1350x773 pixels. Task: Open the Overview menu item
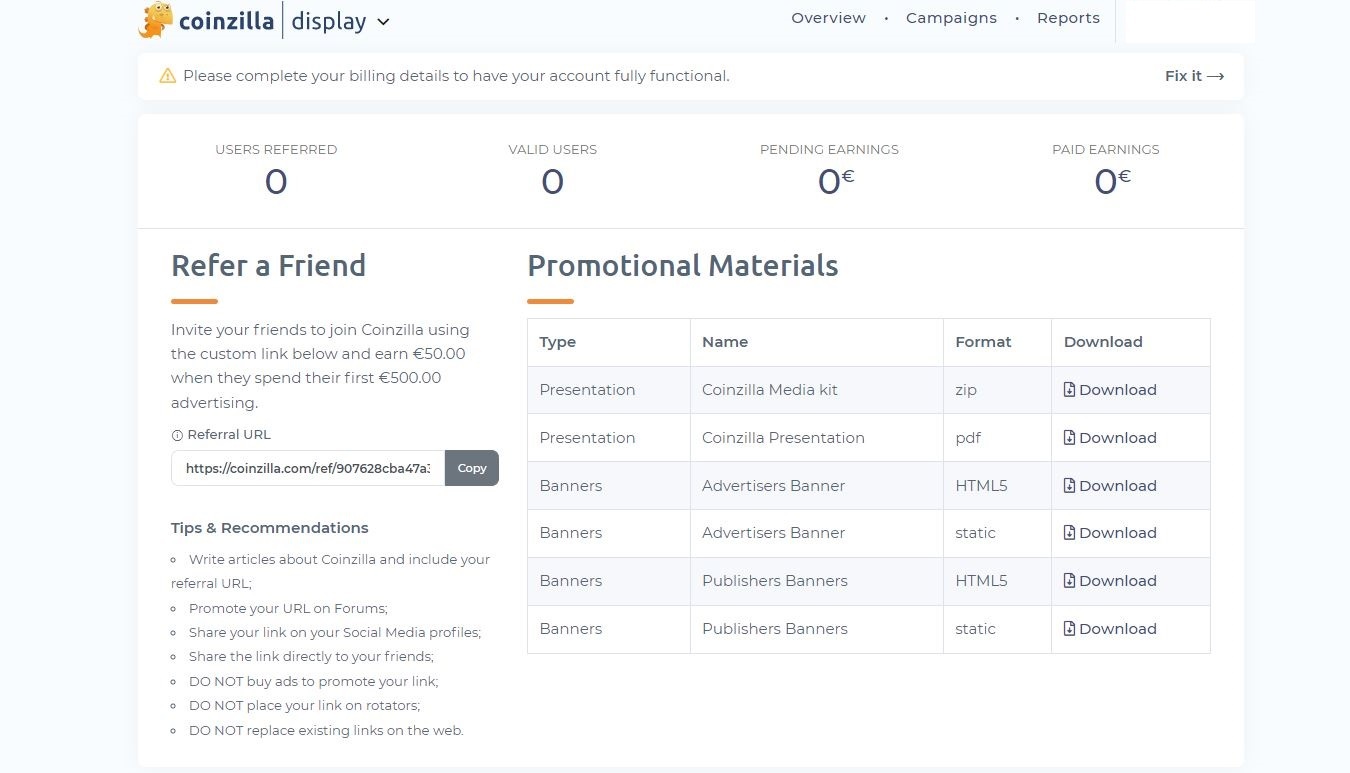click(x=828, y=18)
